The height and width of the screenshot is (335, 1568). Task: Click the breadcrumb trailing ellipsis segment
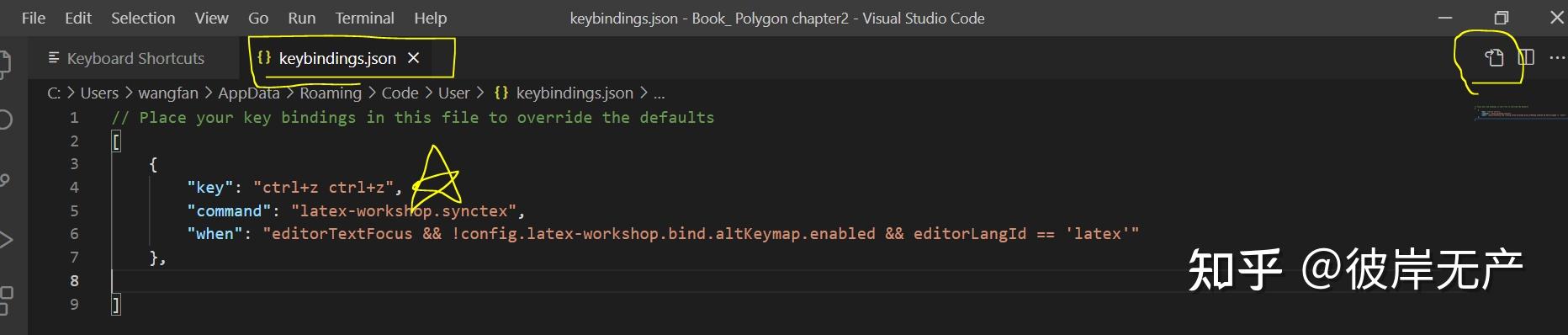pos(660,93)
